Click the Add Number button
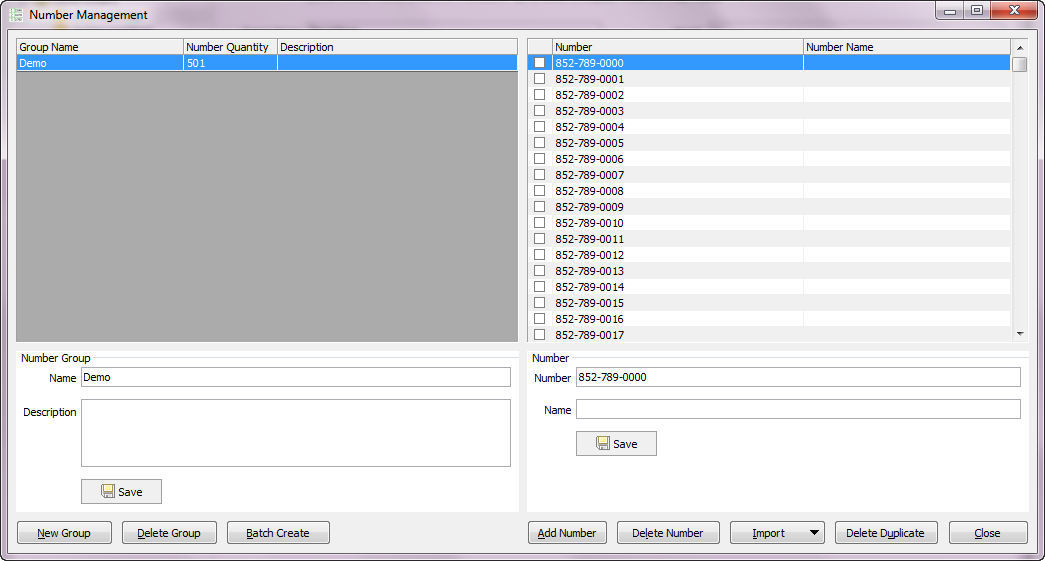 coord(567,533)
